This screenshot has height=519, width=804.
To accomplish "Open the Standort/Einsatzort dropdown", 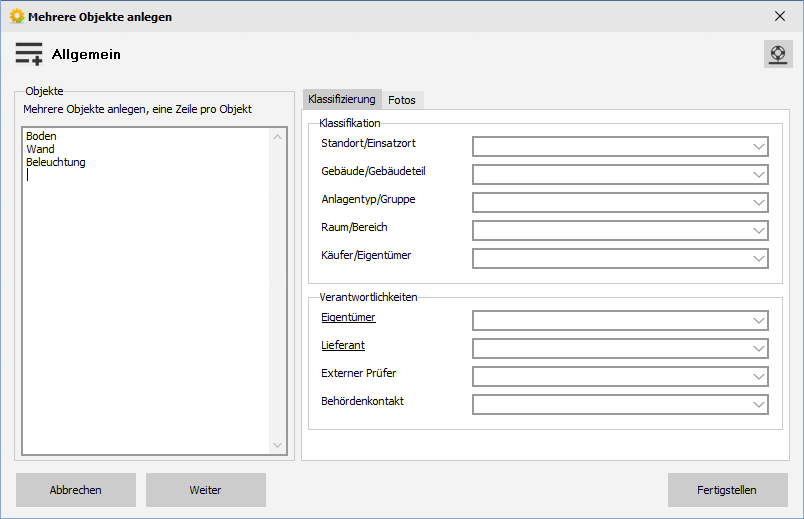I will point(620,147).
